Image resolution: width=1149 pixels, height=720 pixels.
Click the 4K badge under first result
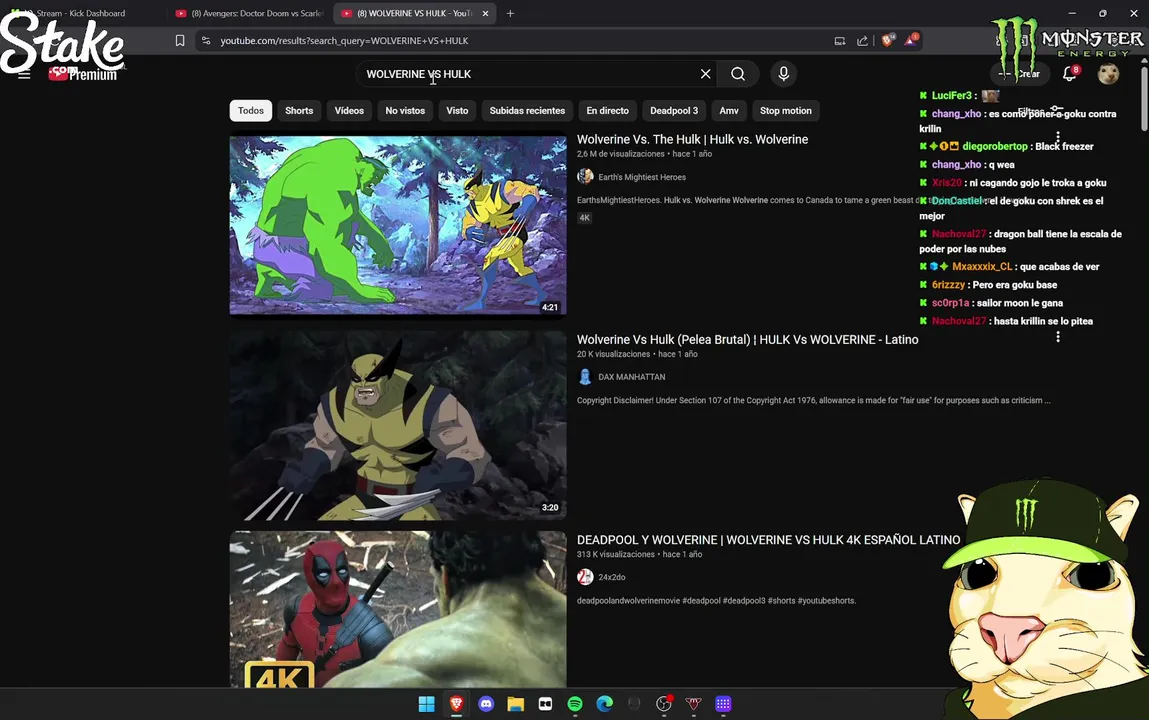coord(584,218)
